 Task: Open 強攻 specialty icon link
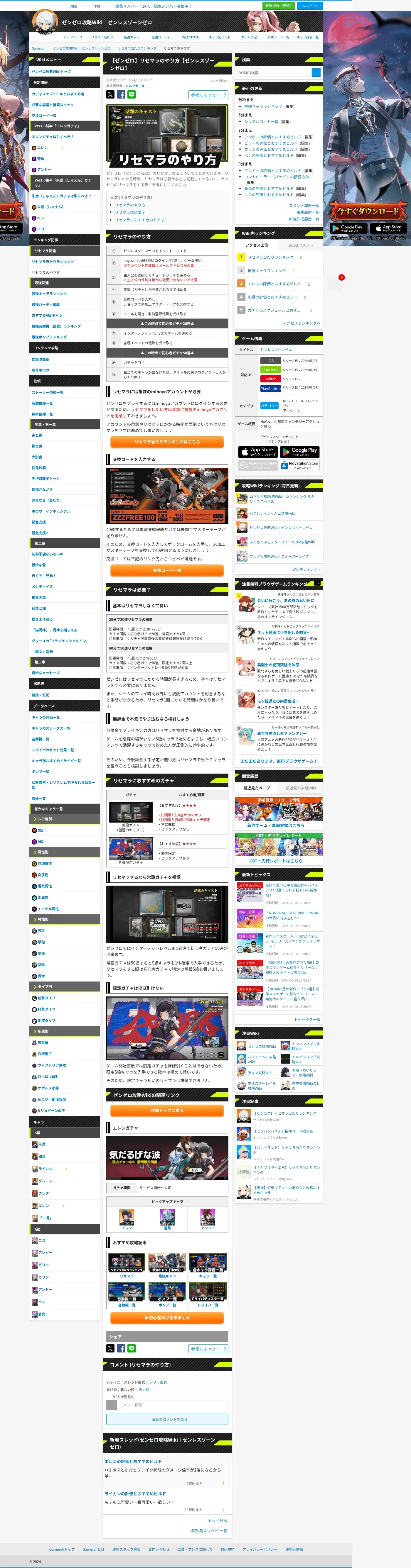(34, 931)
